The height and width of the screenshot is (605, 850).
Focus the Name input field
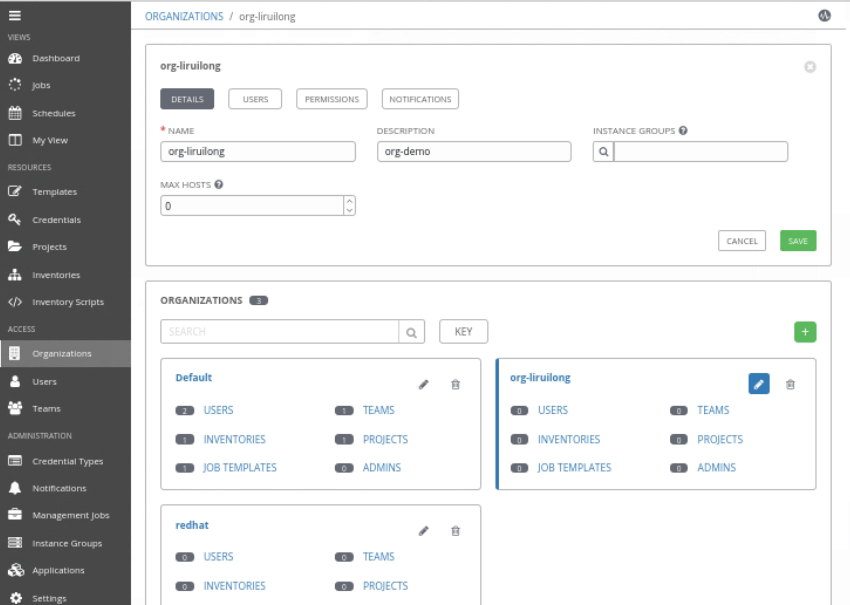coord(258,152)
